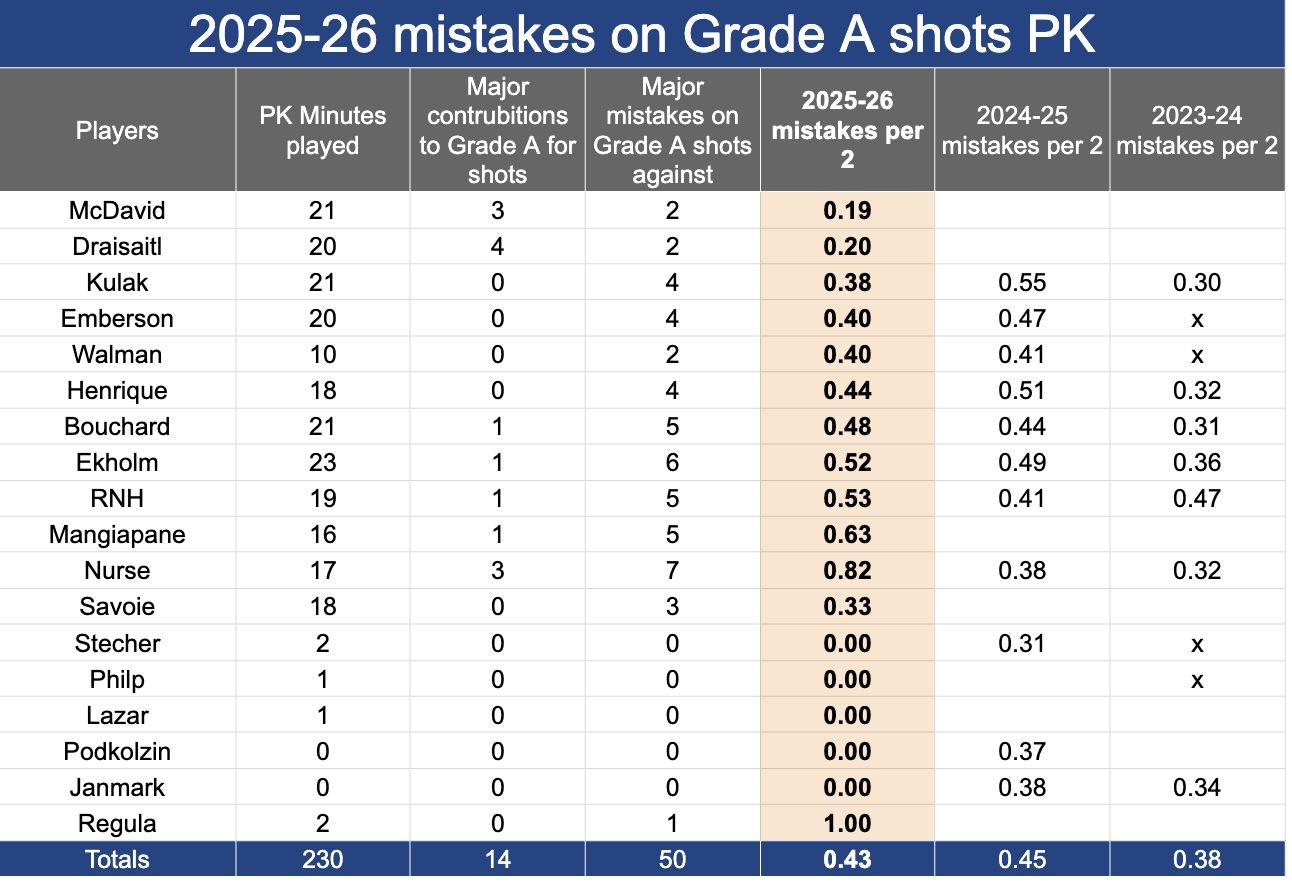Select the Draisaitl row name cell
Screen dimensions: 1292x882
click(117, 247)
